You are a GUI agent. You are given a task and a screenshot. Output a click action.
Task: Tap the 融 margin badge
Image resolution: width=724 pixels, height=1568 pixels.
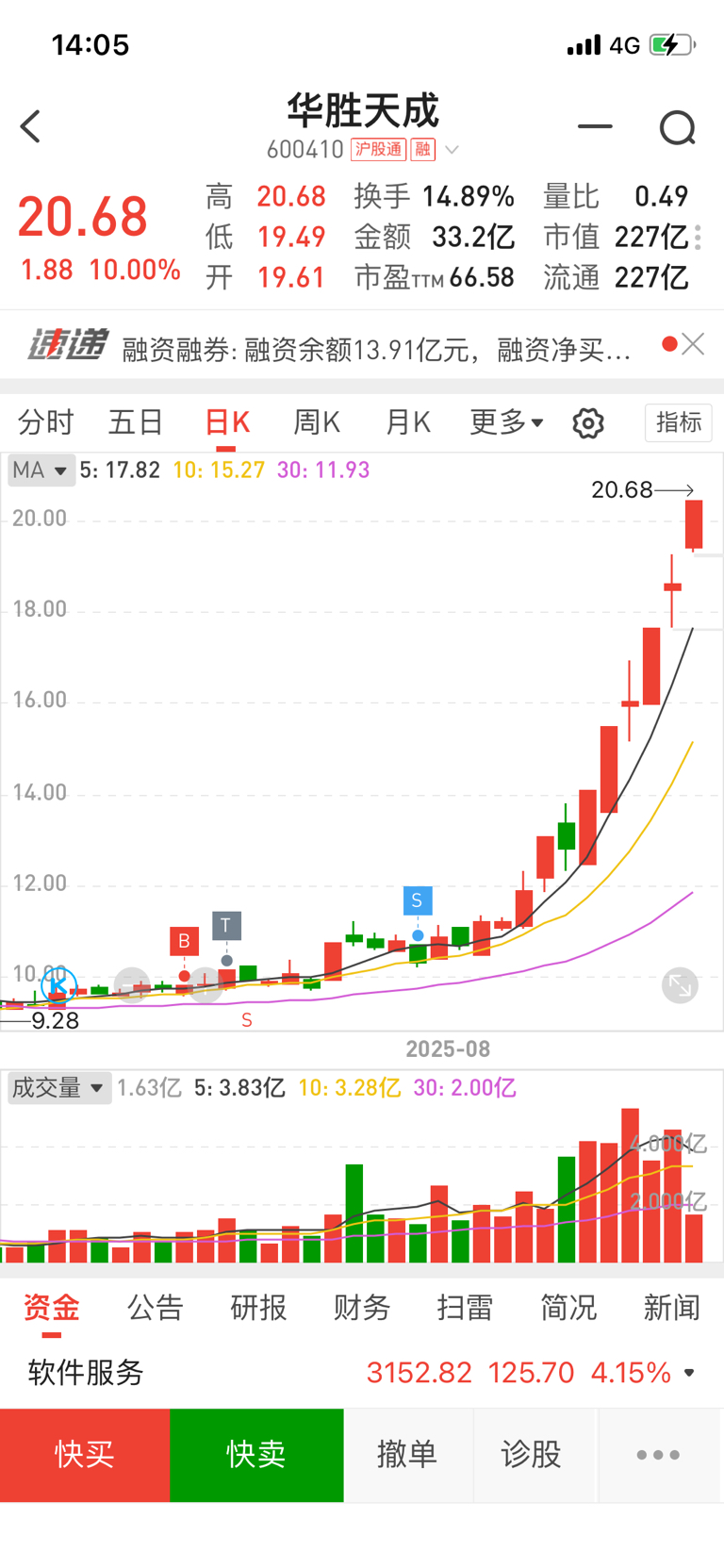pos(422,149)
